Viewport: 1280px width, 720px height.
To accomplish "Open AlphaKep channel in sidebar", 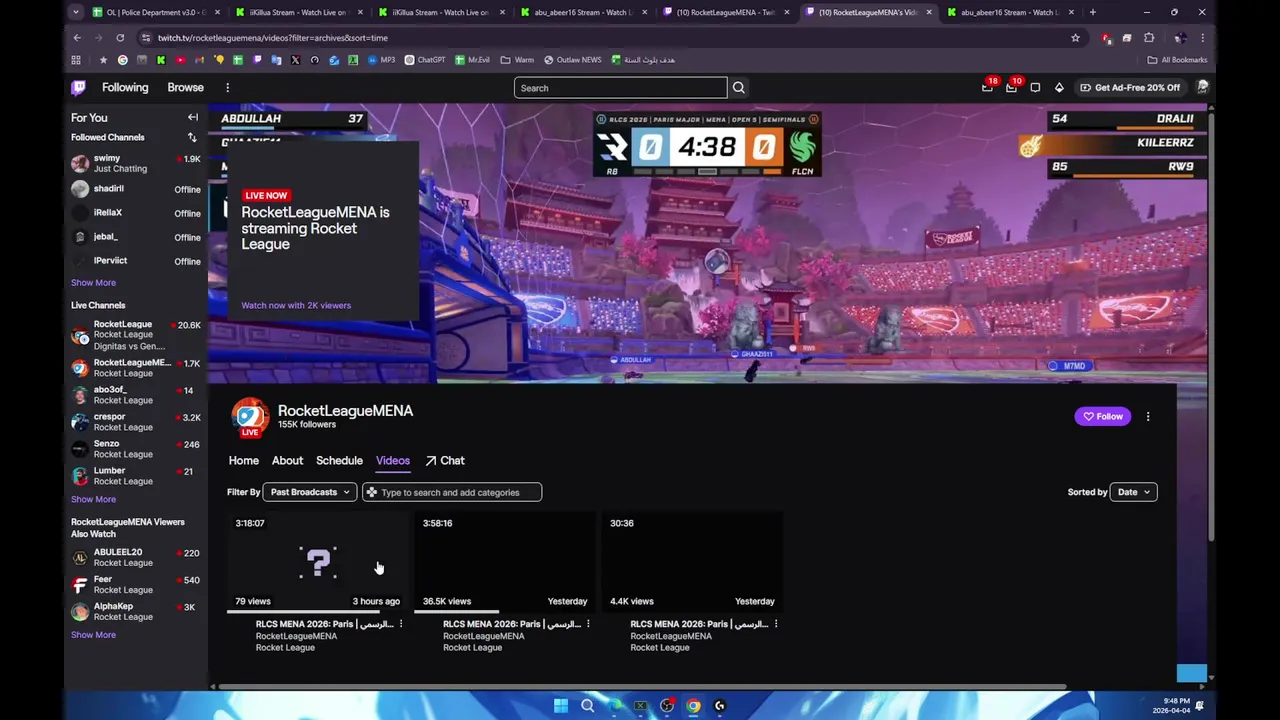I will (136, 612).
